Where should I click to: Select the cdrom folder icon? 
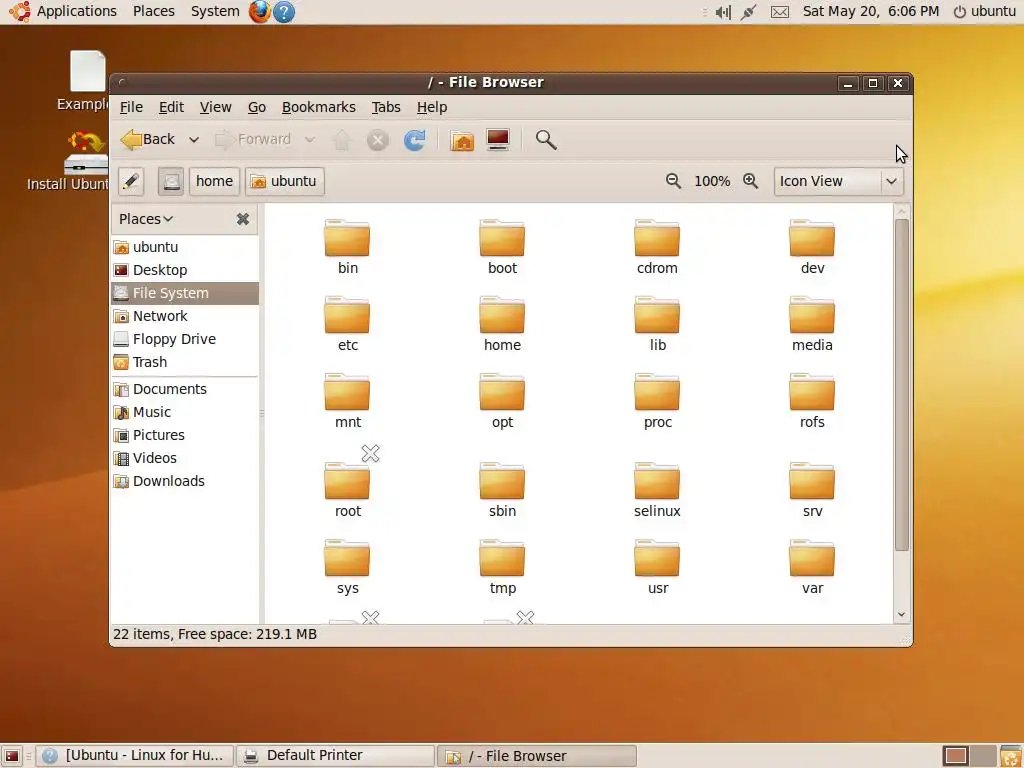(x=657, y=238)
